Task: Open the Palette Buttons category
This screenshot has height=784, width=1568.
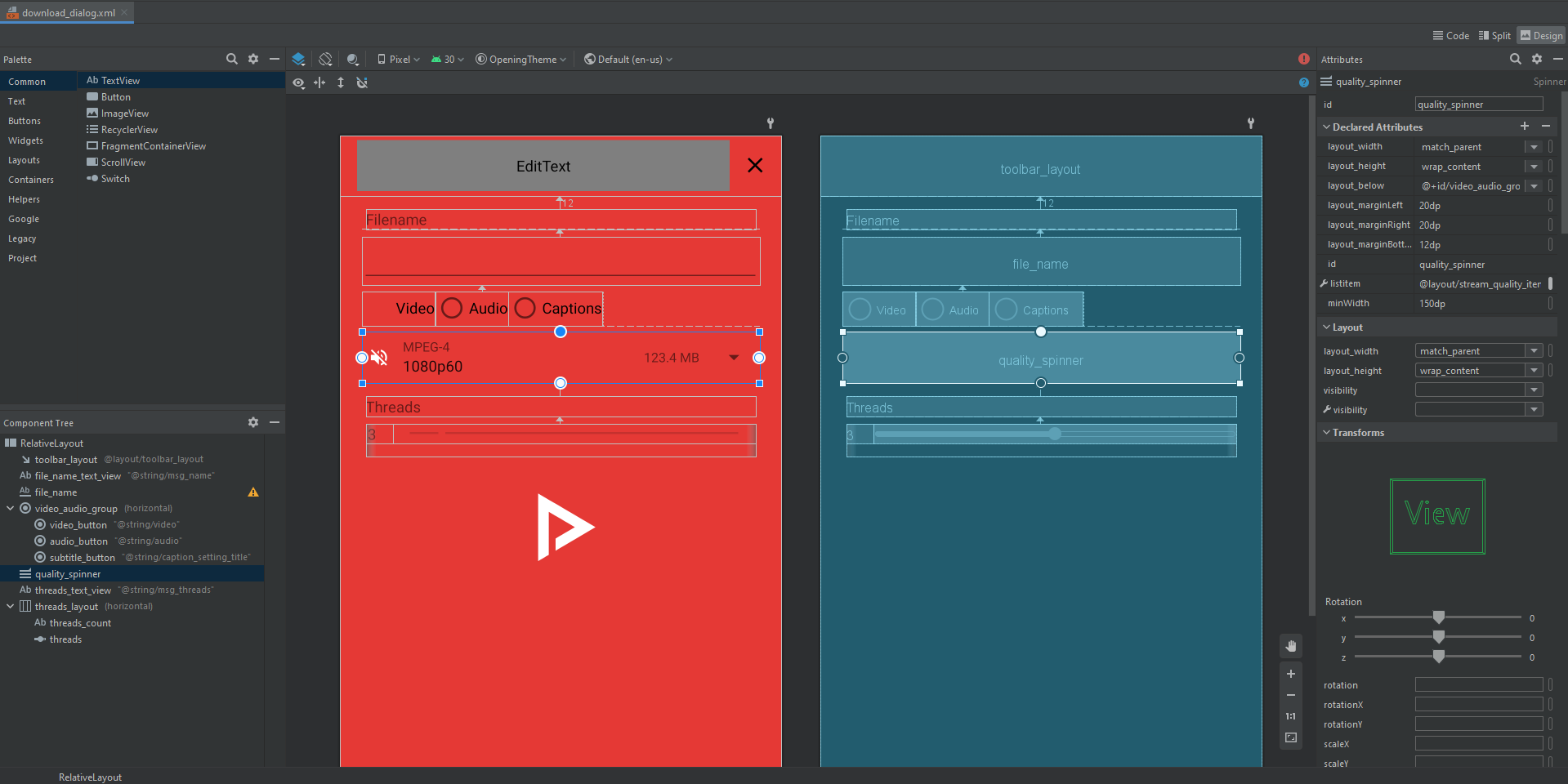Action: tap(25, 120)
